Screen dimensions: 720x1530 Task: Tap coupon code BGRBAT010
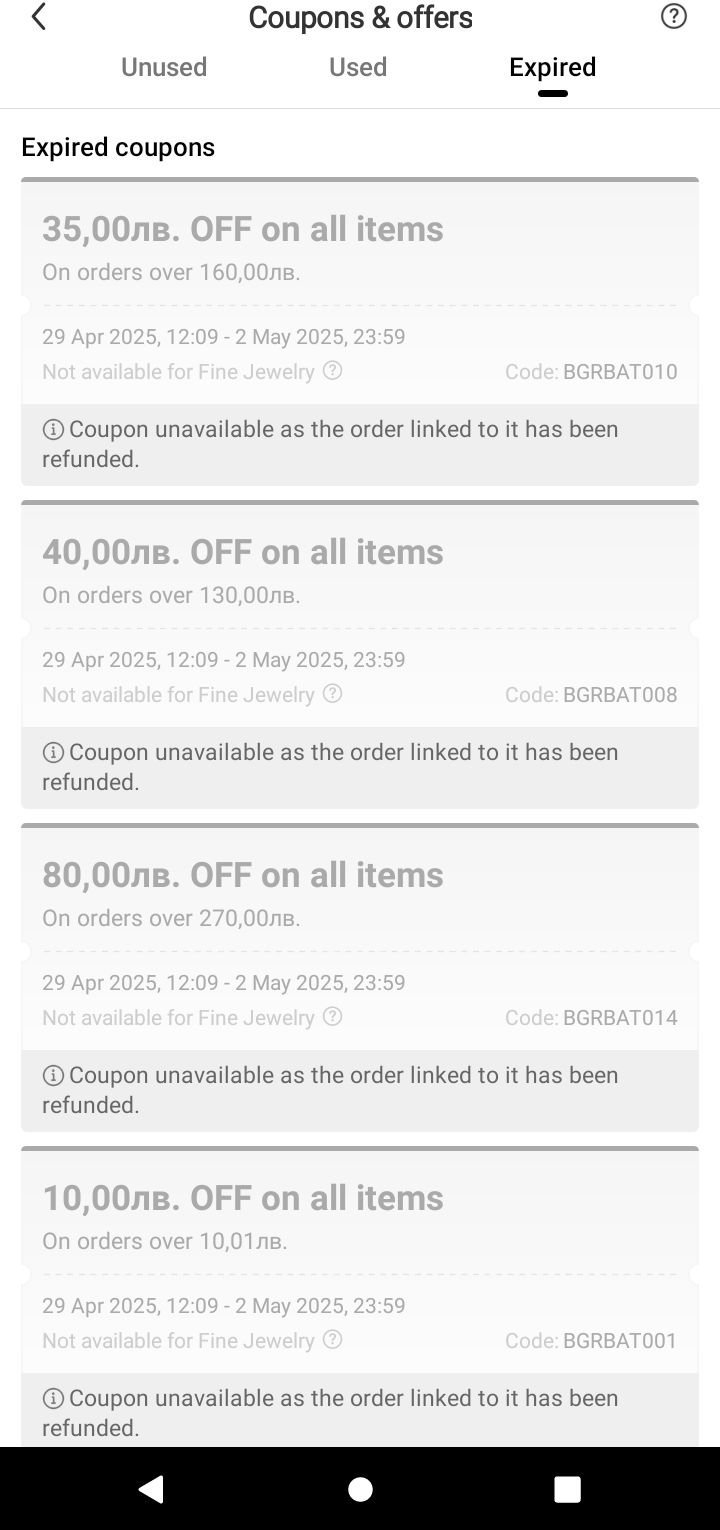619,372
